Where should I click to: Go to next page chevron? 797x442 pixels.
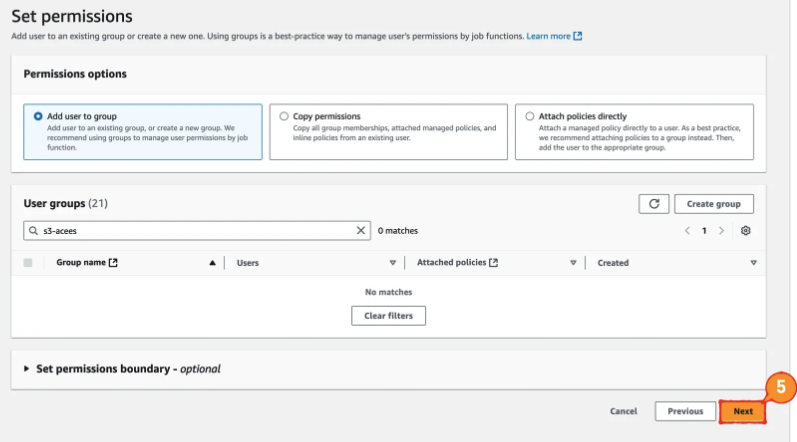click(x=722, y=230)
